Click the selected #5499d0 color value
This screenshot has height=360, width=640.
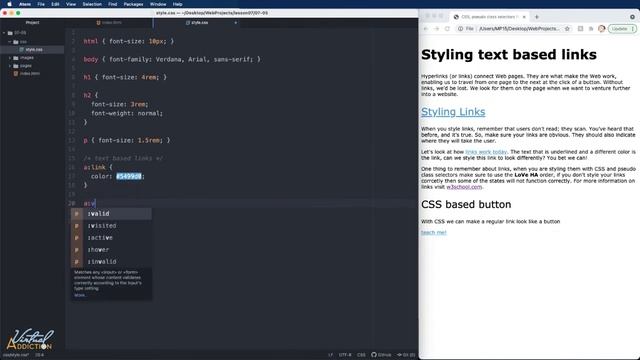click(x=129, y=176)
